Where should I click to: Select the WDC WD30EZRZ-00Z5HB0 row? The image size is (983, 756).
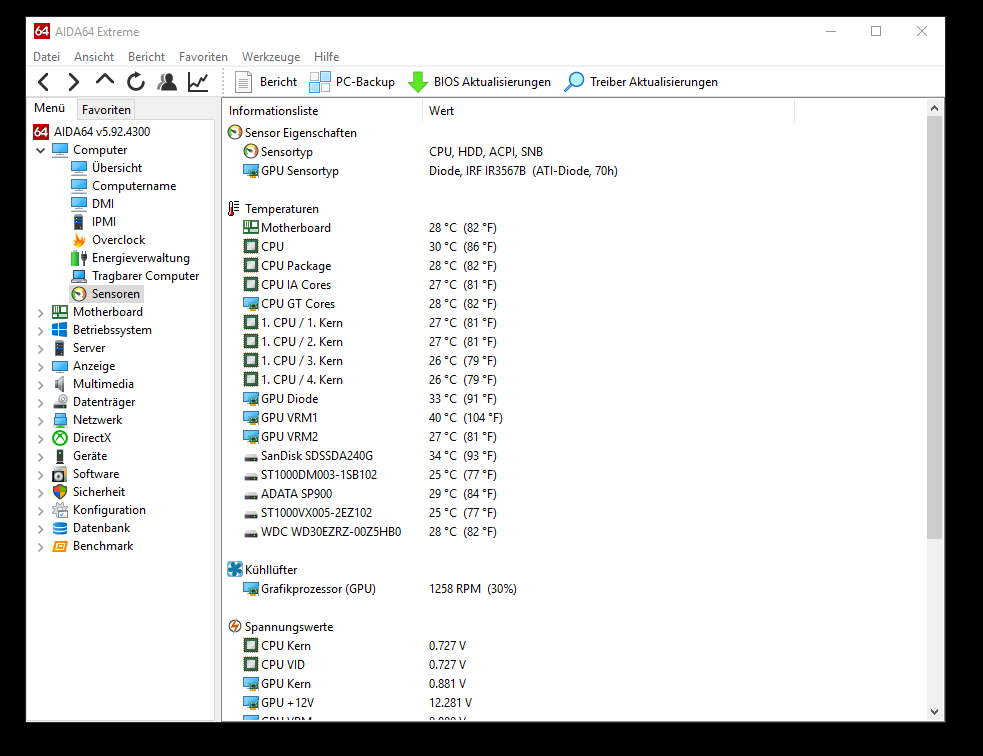[370, 532]
